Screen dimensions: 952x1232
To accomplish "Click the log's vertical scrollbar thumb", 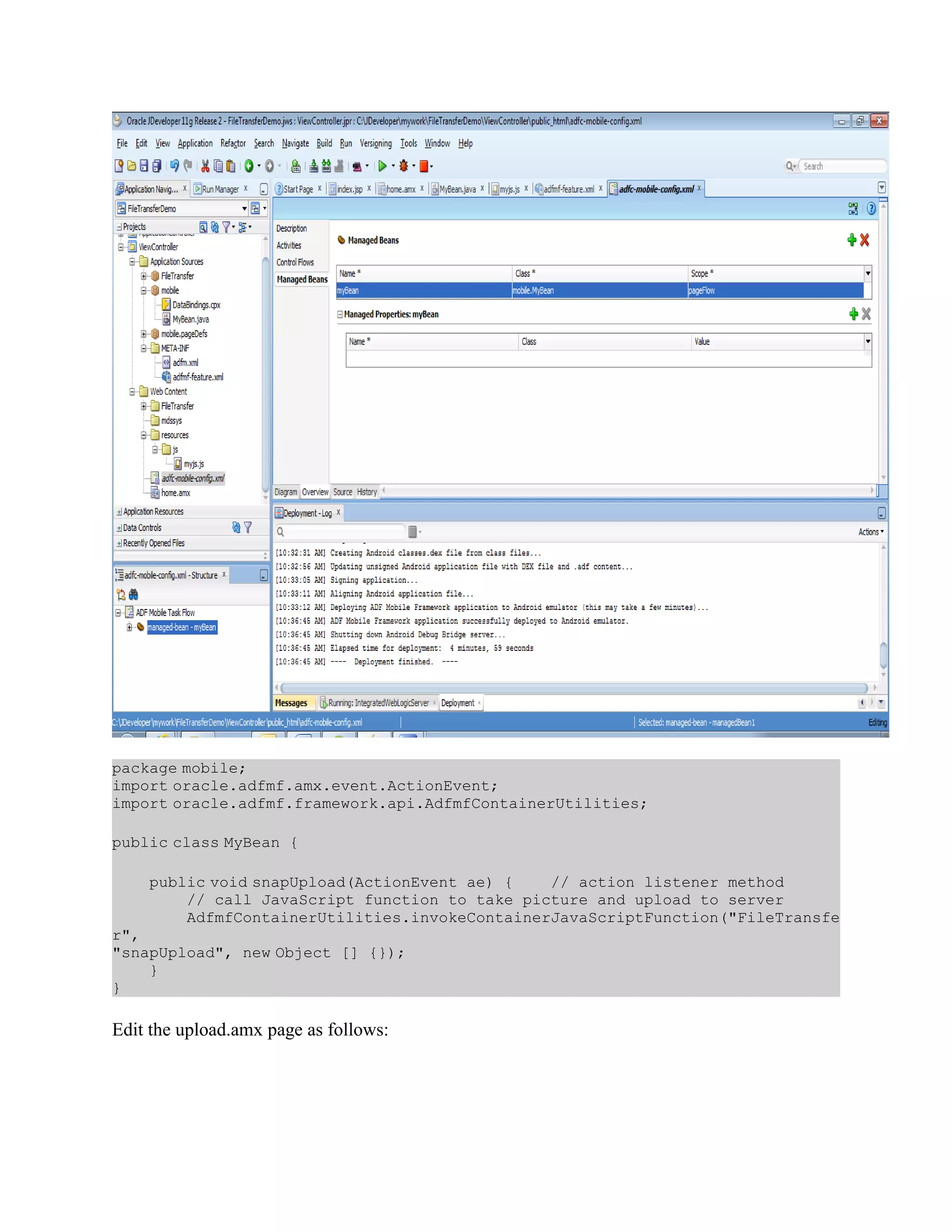I will point(883,655).
